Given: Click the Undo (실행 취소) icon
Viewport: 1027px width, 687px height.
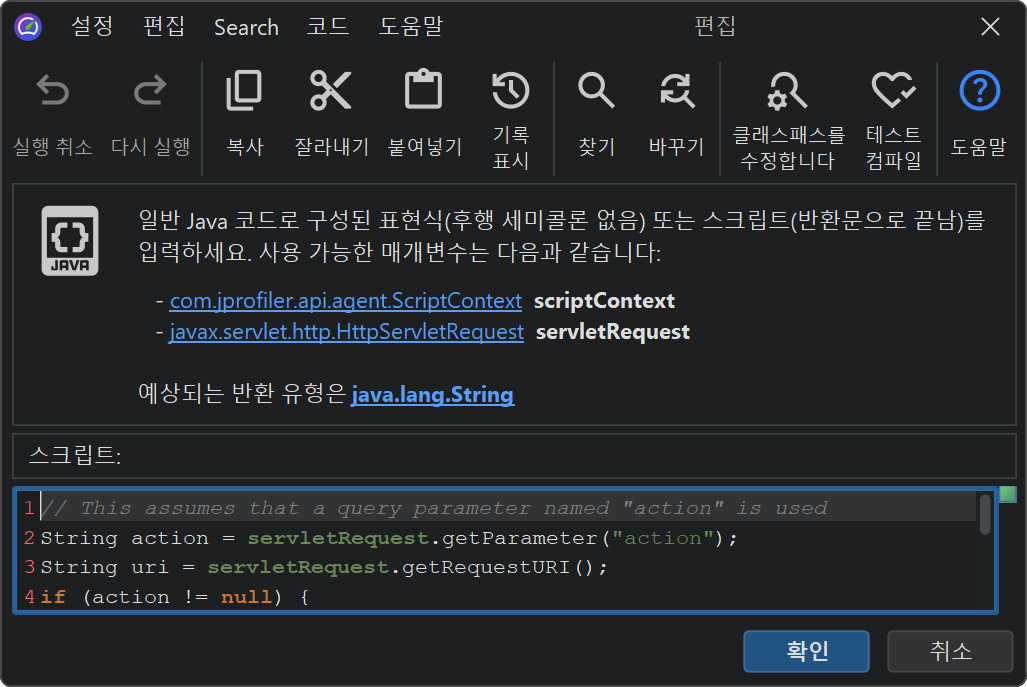Looking at the screenshot, I should [53, 93].
